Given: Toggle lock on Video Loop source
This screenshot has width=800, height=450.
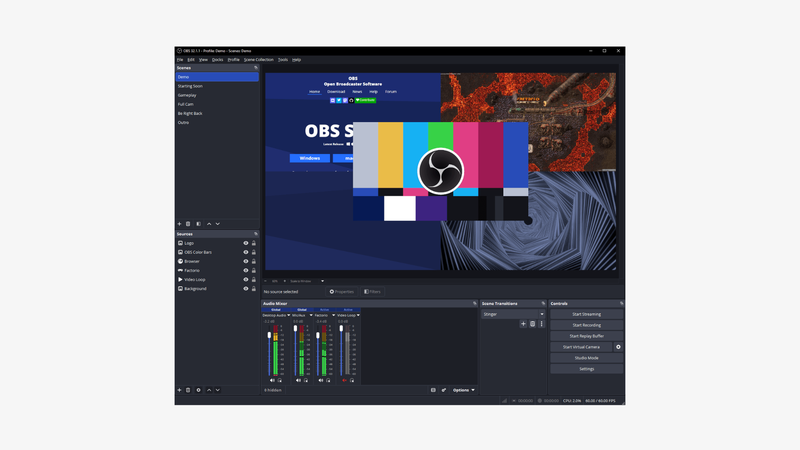Looking at the screenshot, I should click(254, 280).
